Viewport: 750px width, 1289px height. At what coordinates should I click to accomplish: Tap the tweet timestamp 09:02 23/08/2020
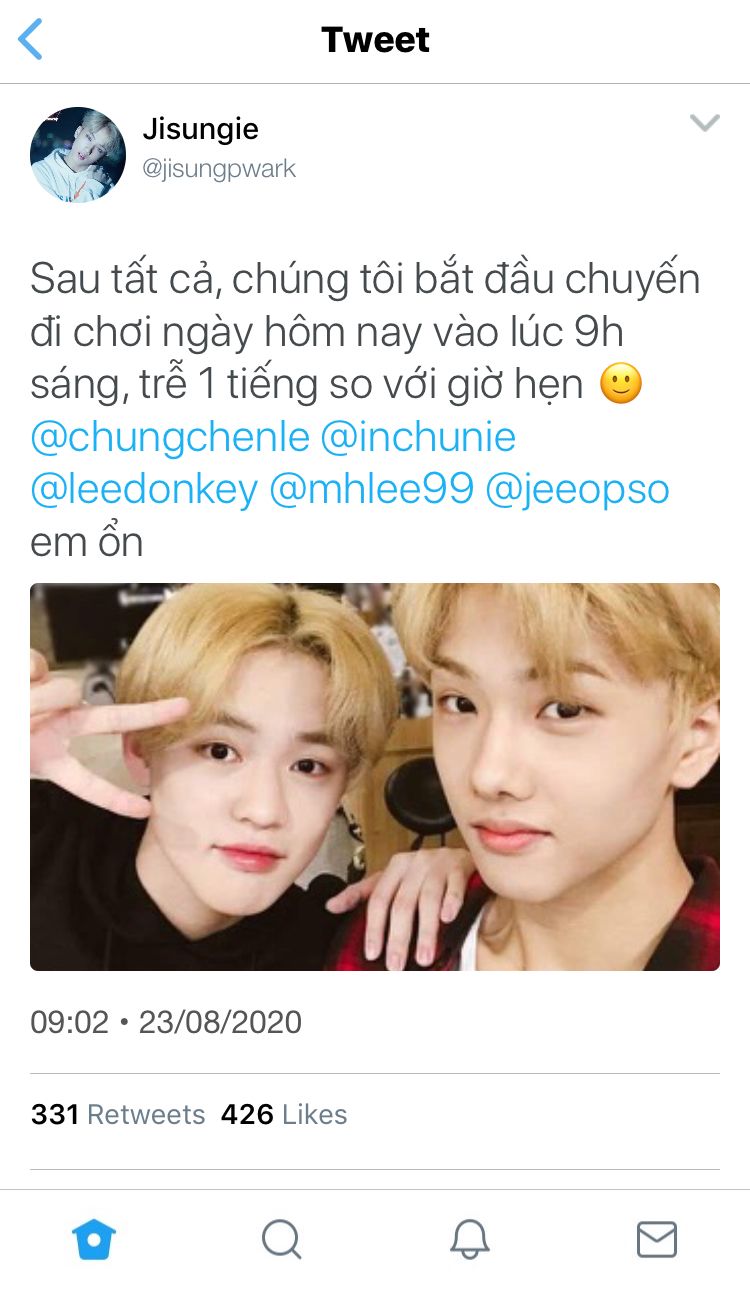[x=166, y=1022]
